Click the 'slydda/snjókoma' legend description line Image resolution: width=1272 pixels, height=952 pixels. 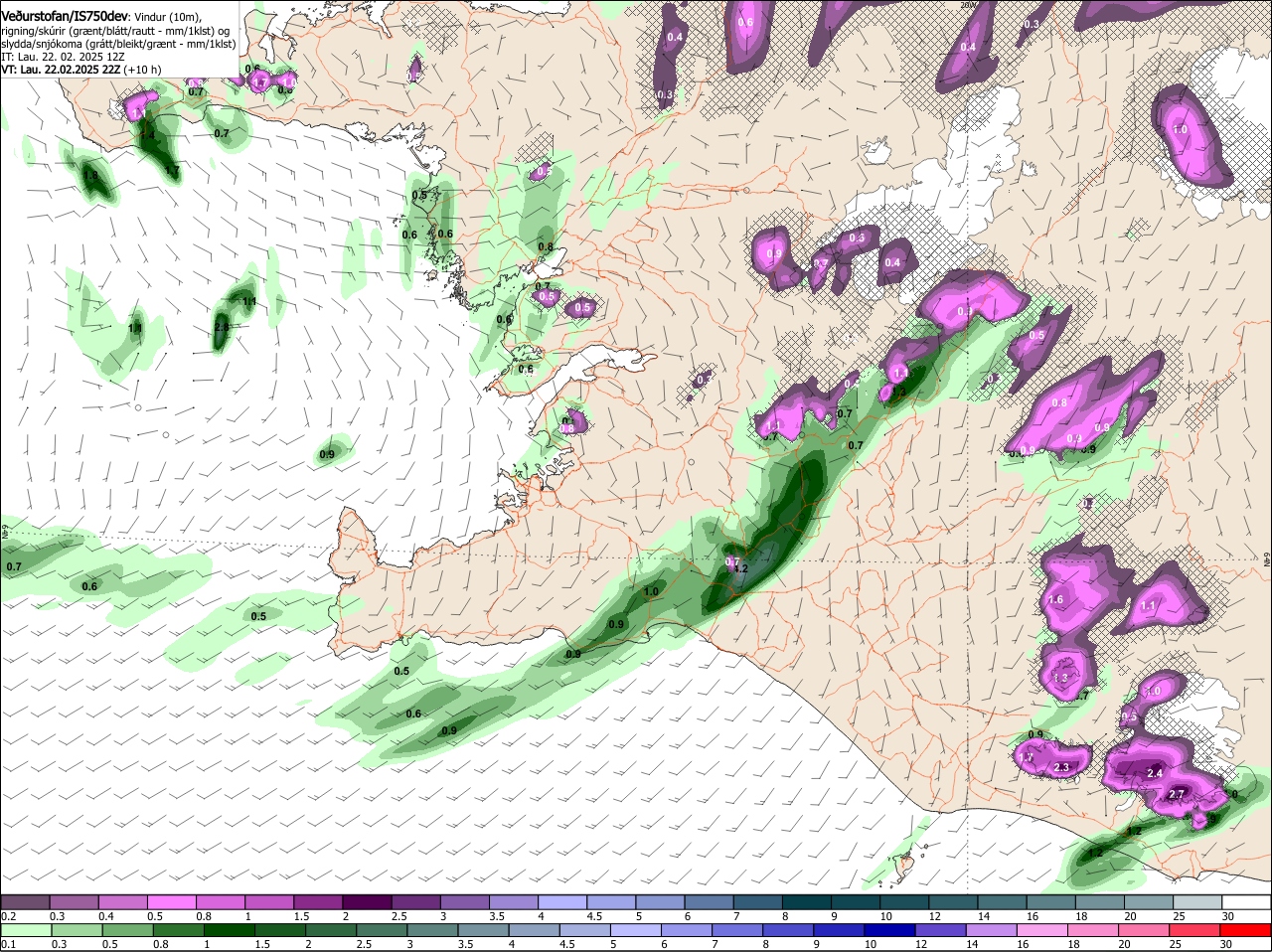pyautogui.click(x=118, y=44)
